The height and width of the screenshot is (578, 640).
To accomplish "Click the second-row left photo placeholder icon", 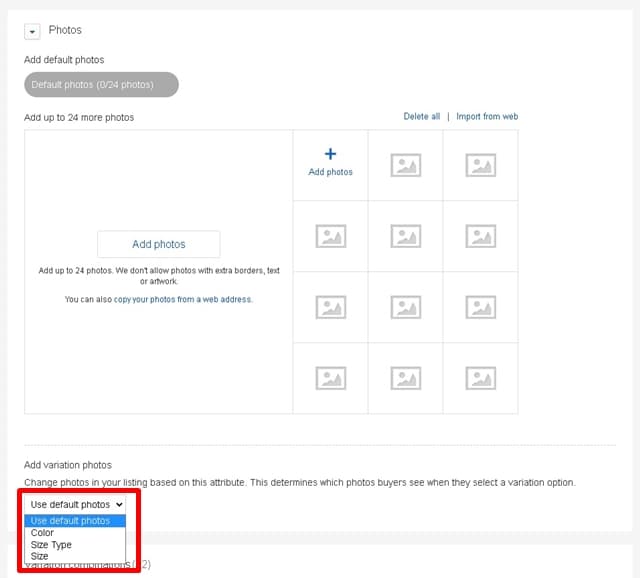I will pos(330,236).
